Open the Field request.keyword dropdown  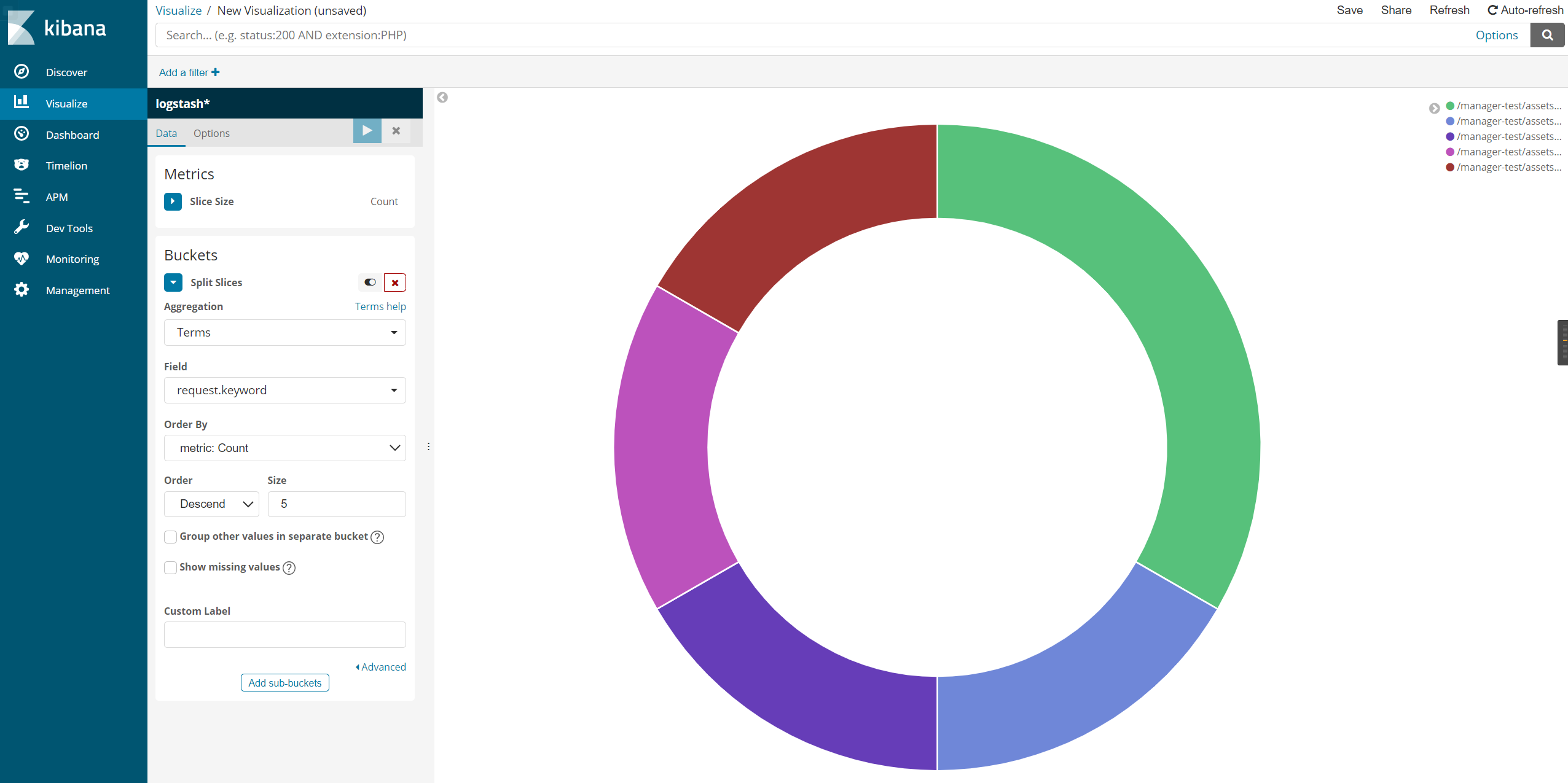pos(285,390)
